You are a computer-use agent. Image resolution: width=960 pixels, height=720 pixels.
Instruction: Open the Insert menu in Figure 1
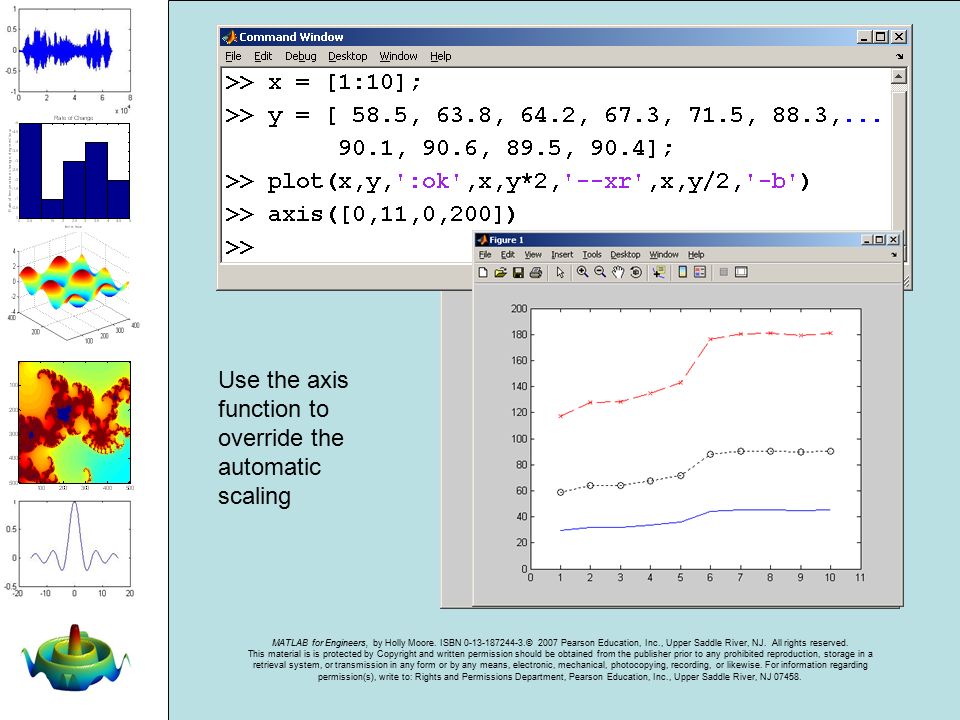[x=562, y=255]
